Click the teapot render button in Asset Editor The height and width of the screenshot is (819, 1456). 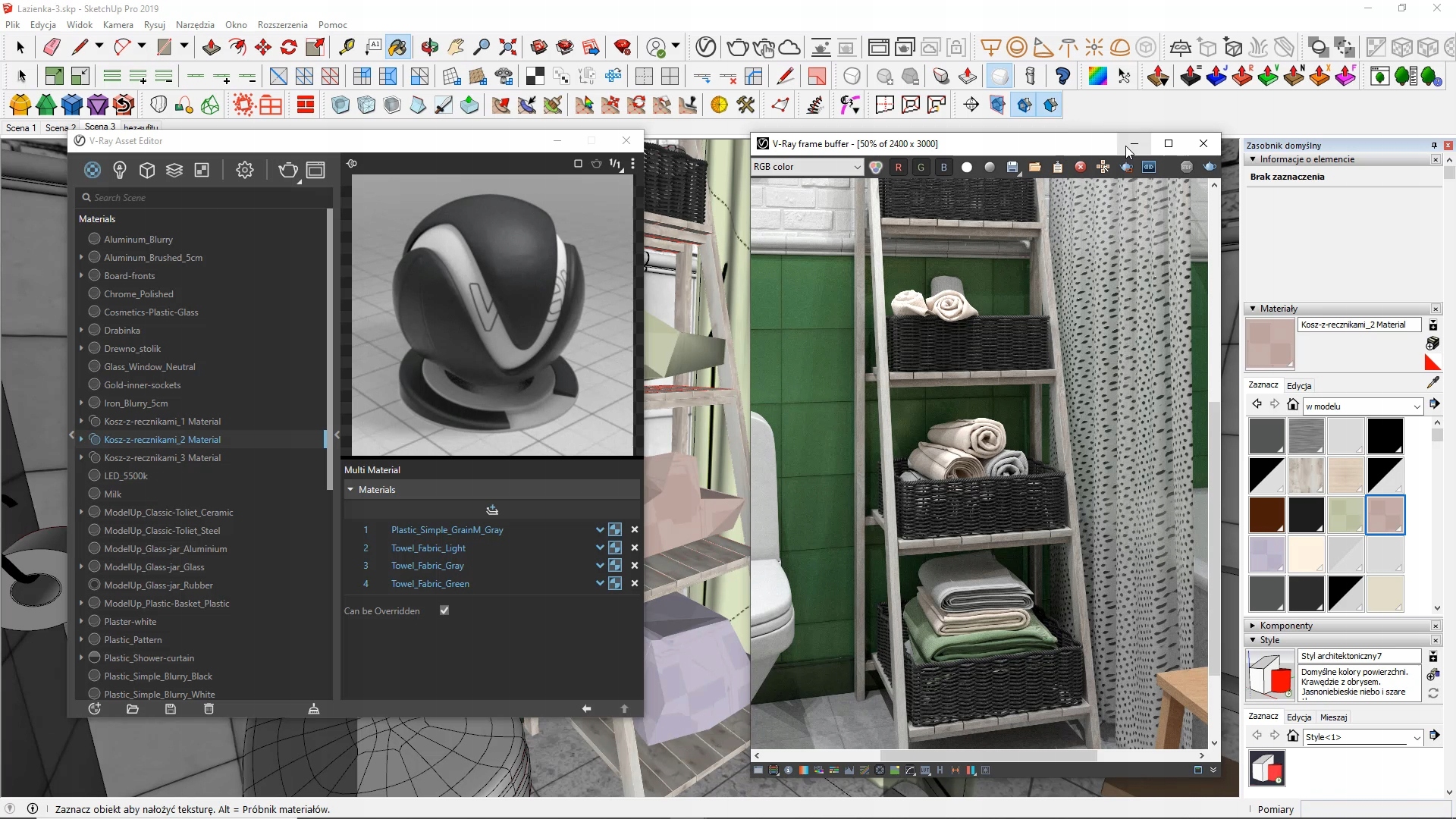click(x=287, y=170)
